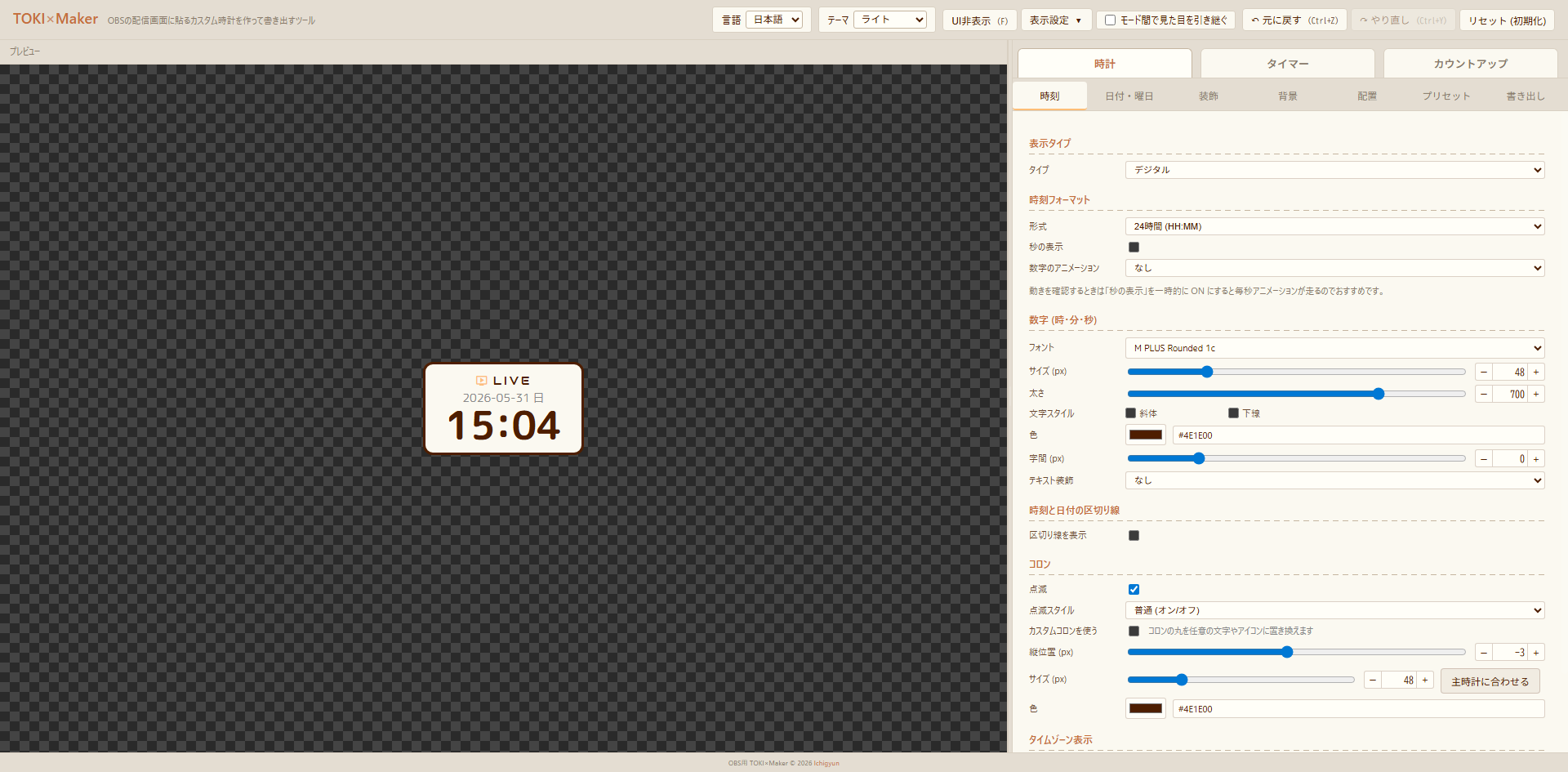Click the UI非表示 button

pos(979,20)
